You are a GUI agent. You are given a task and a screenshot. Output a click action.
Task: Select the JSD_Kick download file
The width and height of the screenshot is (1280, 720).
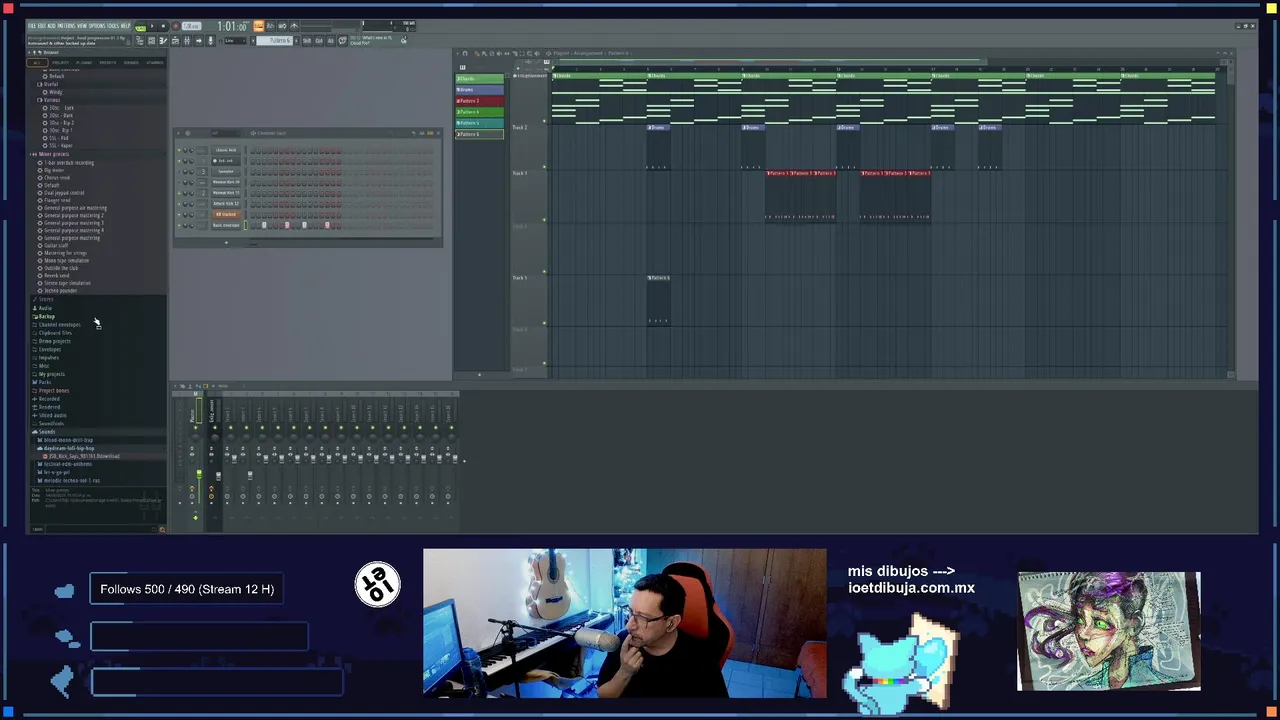82,456
